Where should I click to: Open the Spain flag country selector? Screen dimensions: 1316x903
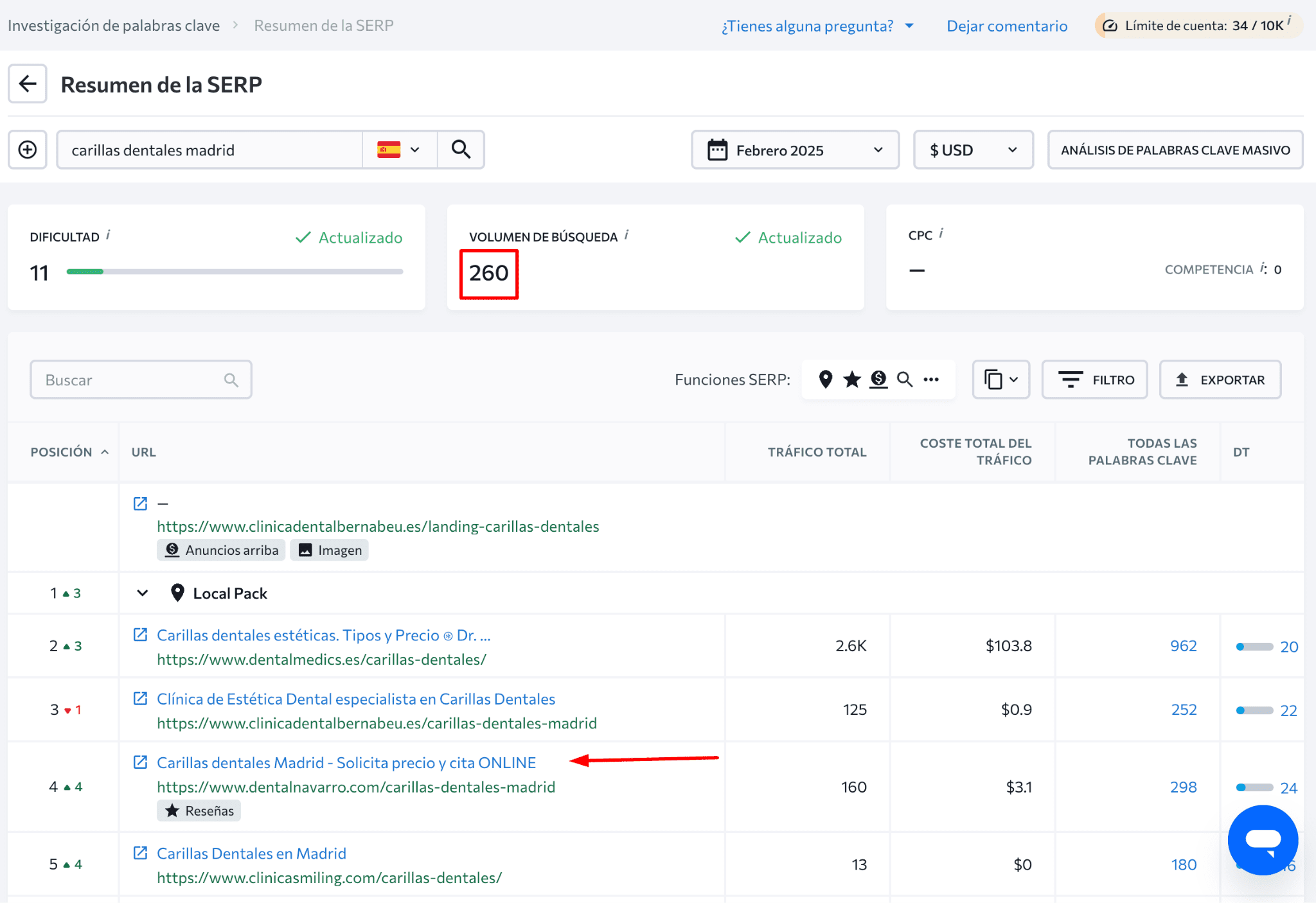click(x=399, y=150)
